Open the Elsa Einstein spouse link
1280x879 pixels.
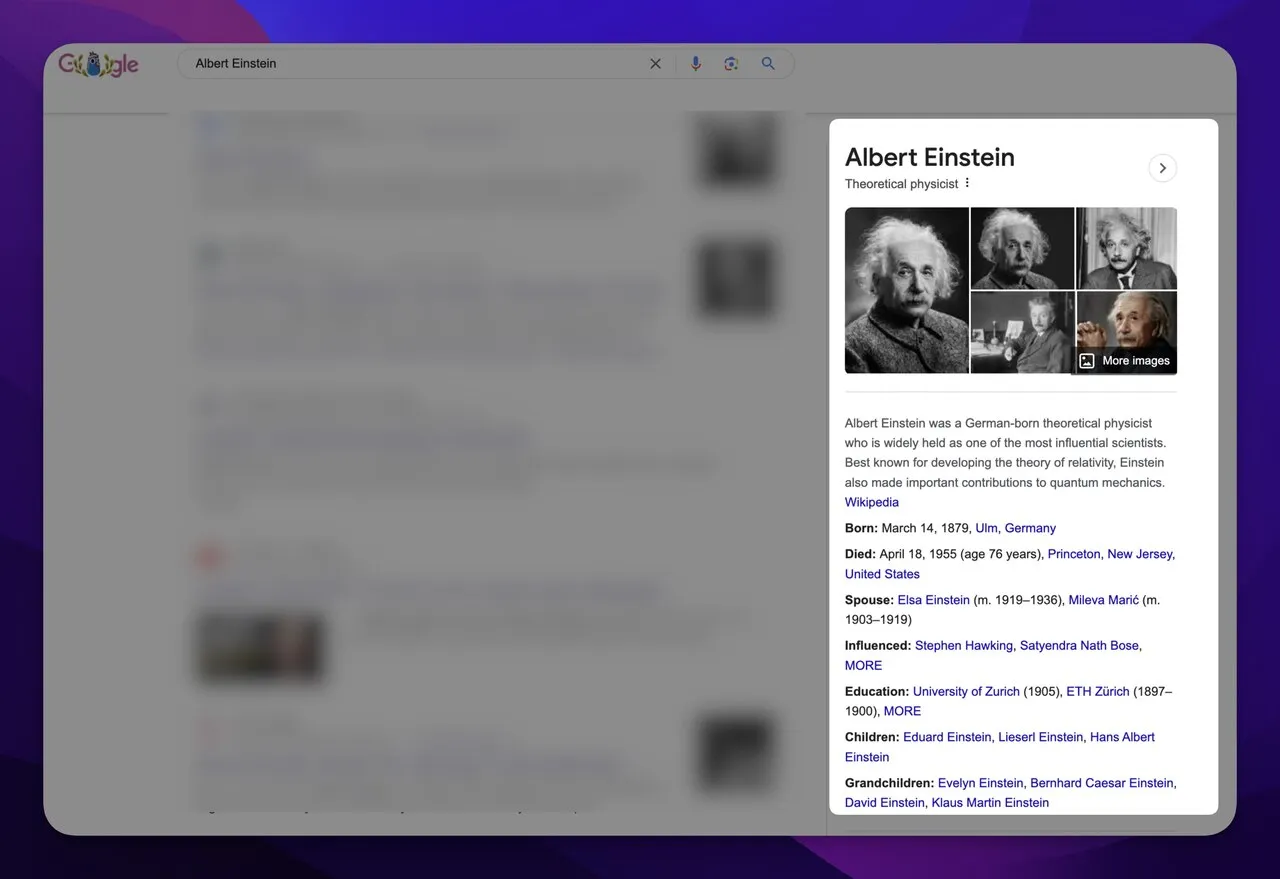pos(934,600)
